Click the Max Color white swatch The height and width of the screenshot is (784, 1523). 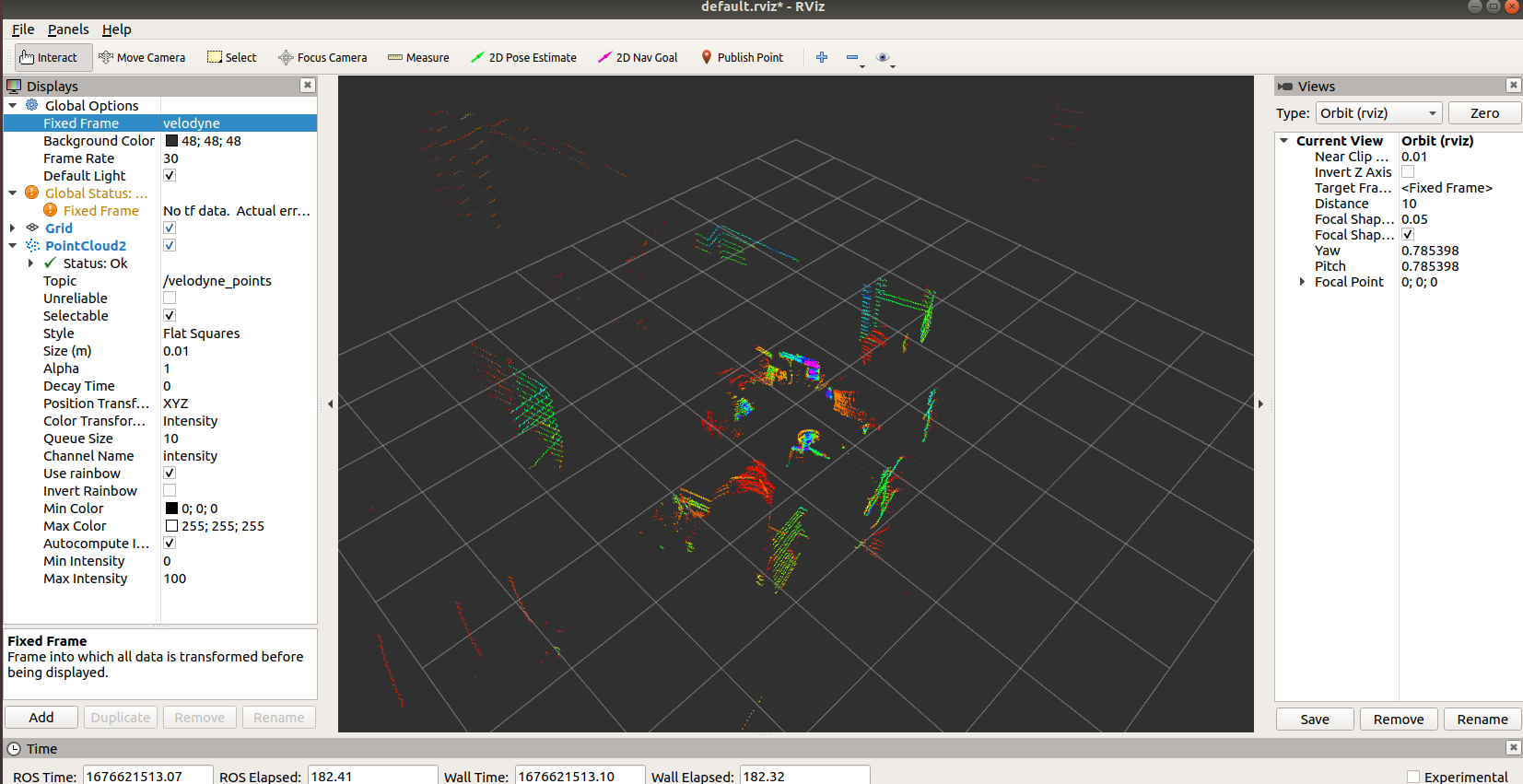[x=171, y=526]
